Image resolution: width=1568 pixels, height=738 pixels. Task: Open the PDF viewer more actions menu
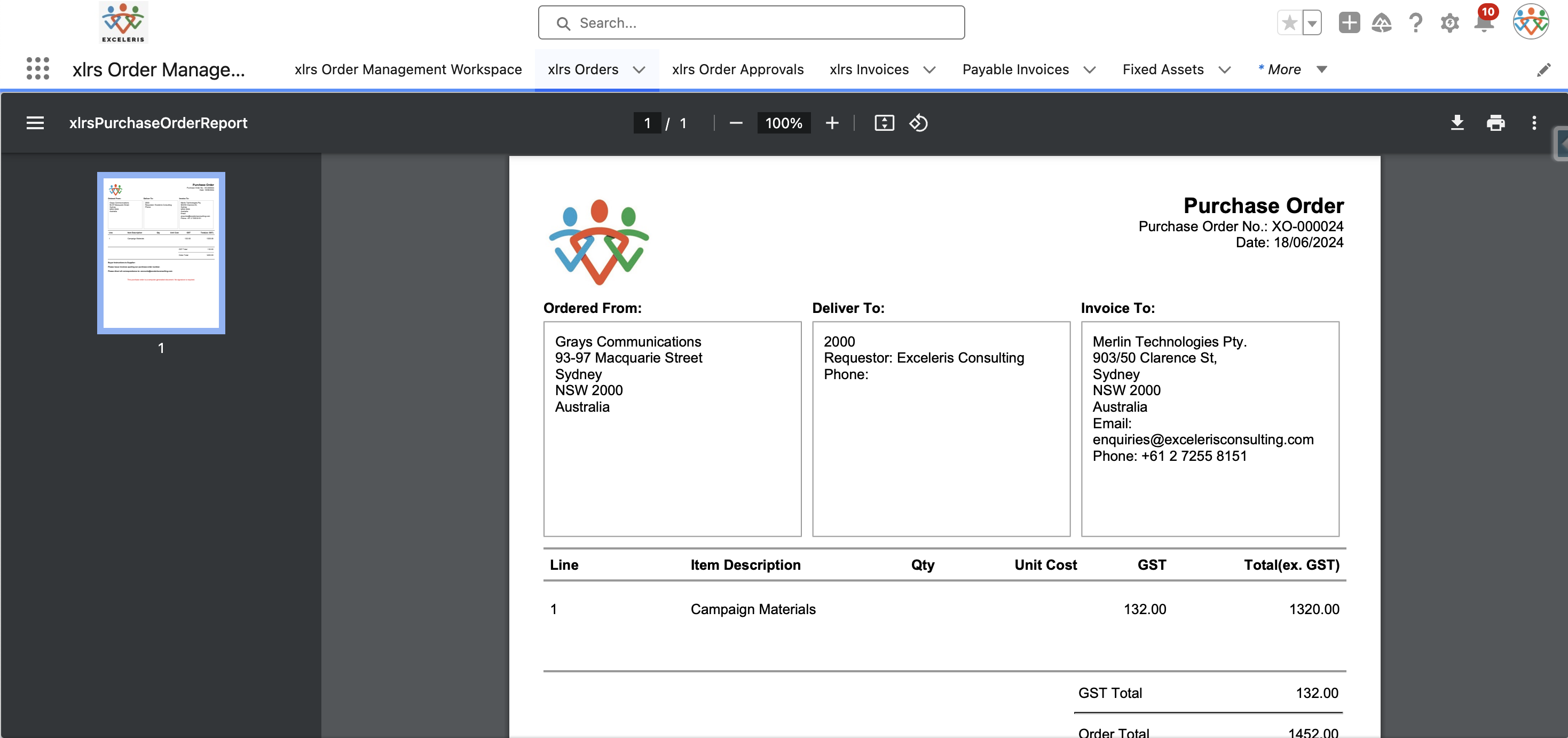coord(1533,123)
